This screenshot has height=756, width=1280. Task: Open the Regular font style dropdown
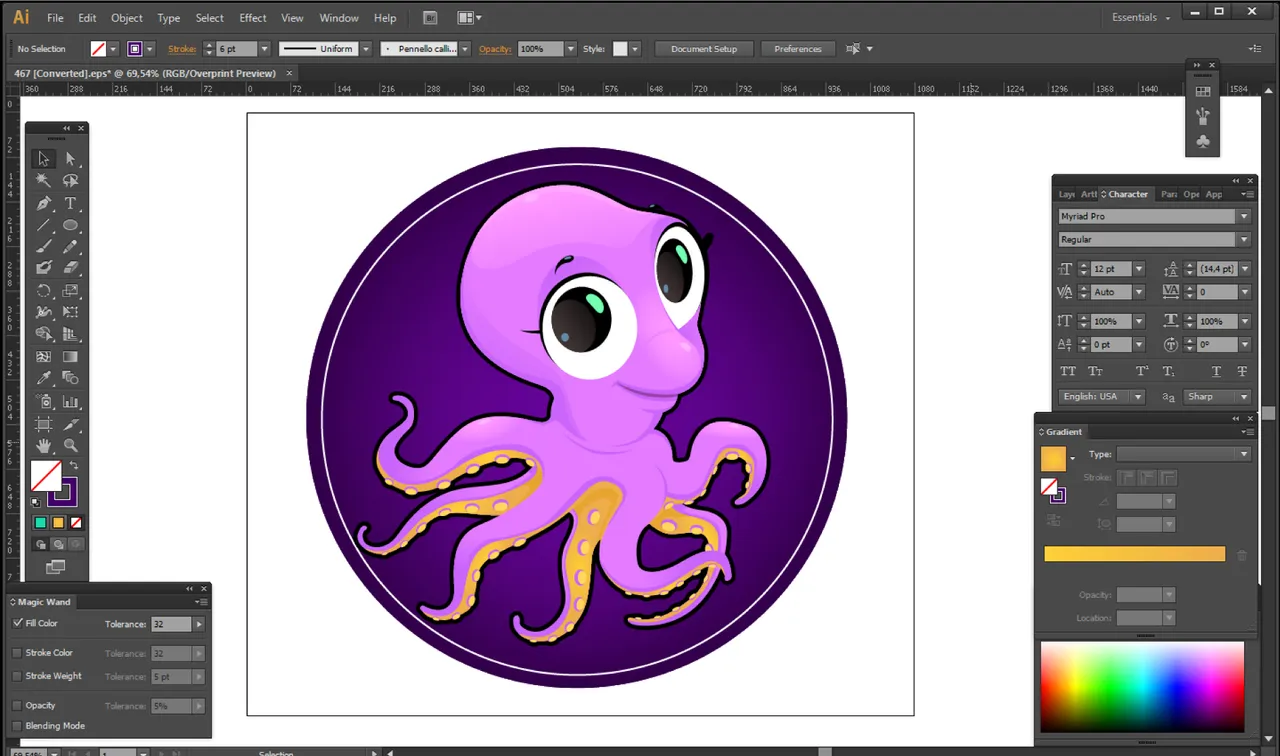(1244, 240)
